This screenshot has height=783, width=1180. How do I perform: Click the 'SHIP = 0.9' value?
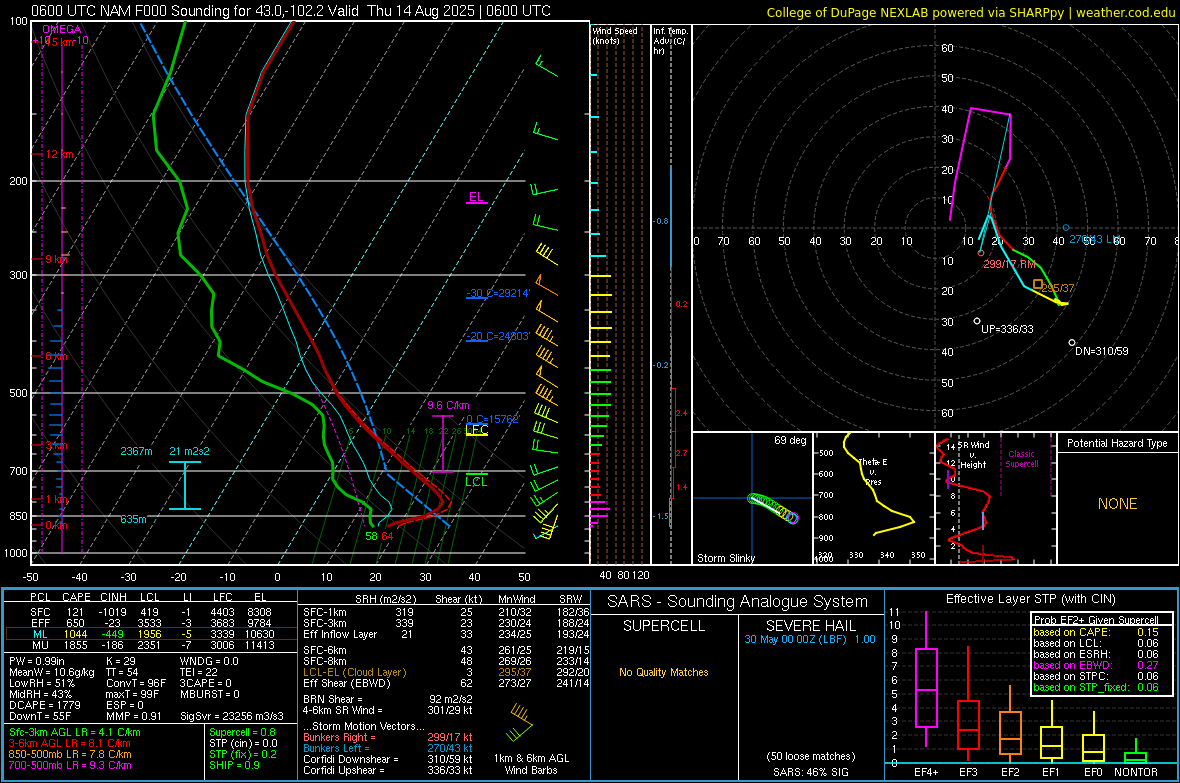pos(234,765)
